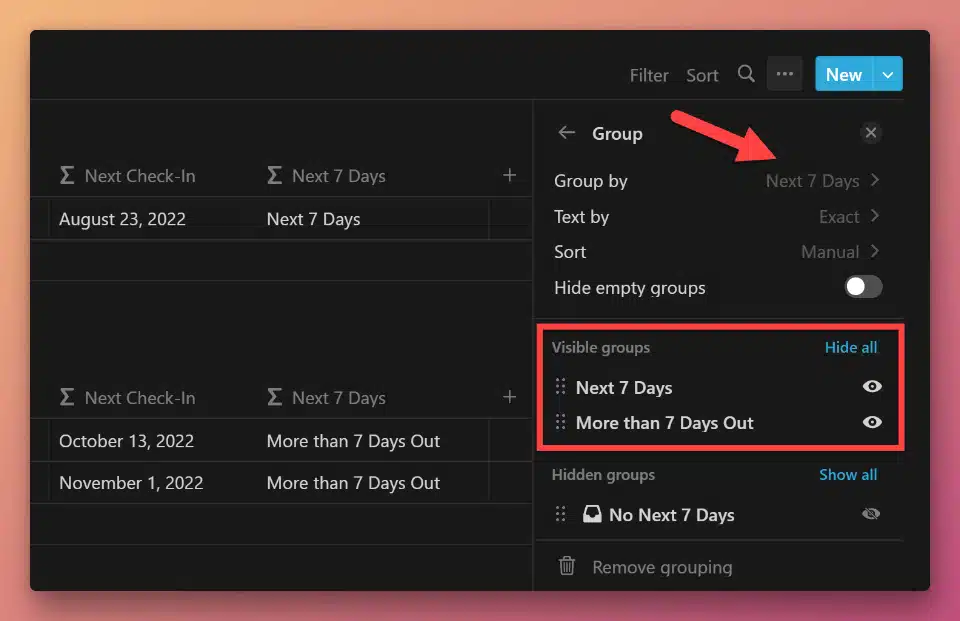Click the lower table's Next Check-In column header
Image resolution: width=960 pixels, height=621 pixels.
tap(127, 397)
